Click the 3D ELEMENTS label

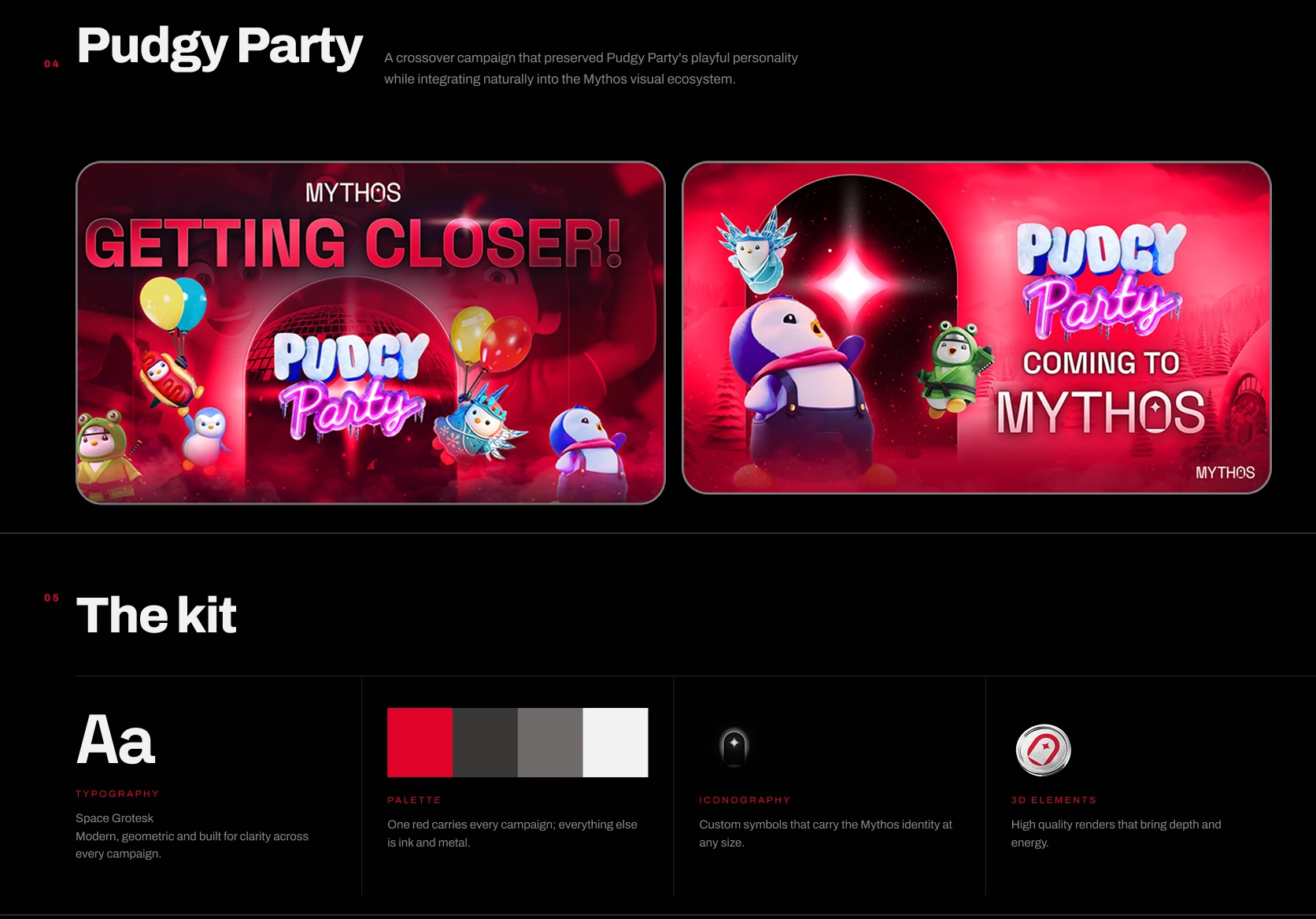click(x=1054, y=800)
